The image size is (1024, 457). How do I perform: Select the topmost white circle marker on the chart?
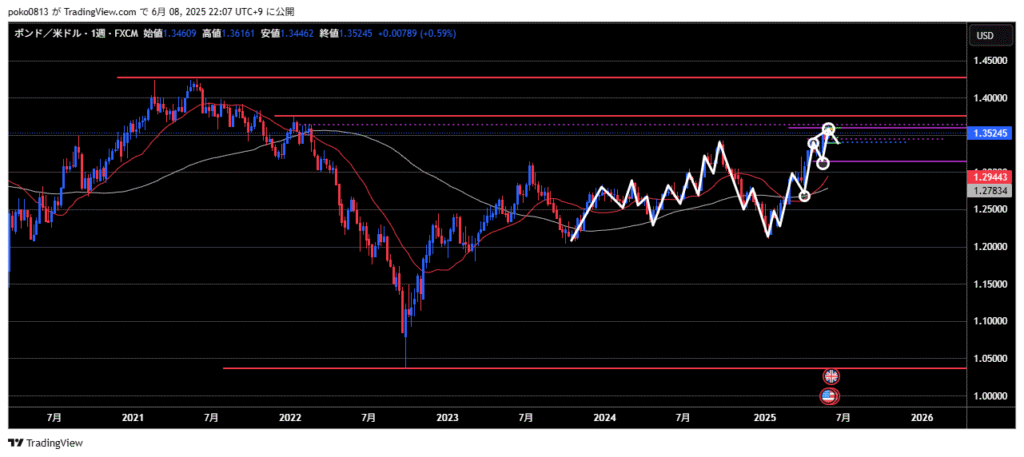(x=829, y=130)
